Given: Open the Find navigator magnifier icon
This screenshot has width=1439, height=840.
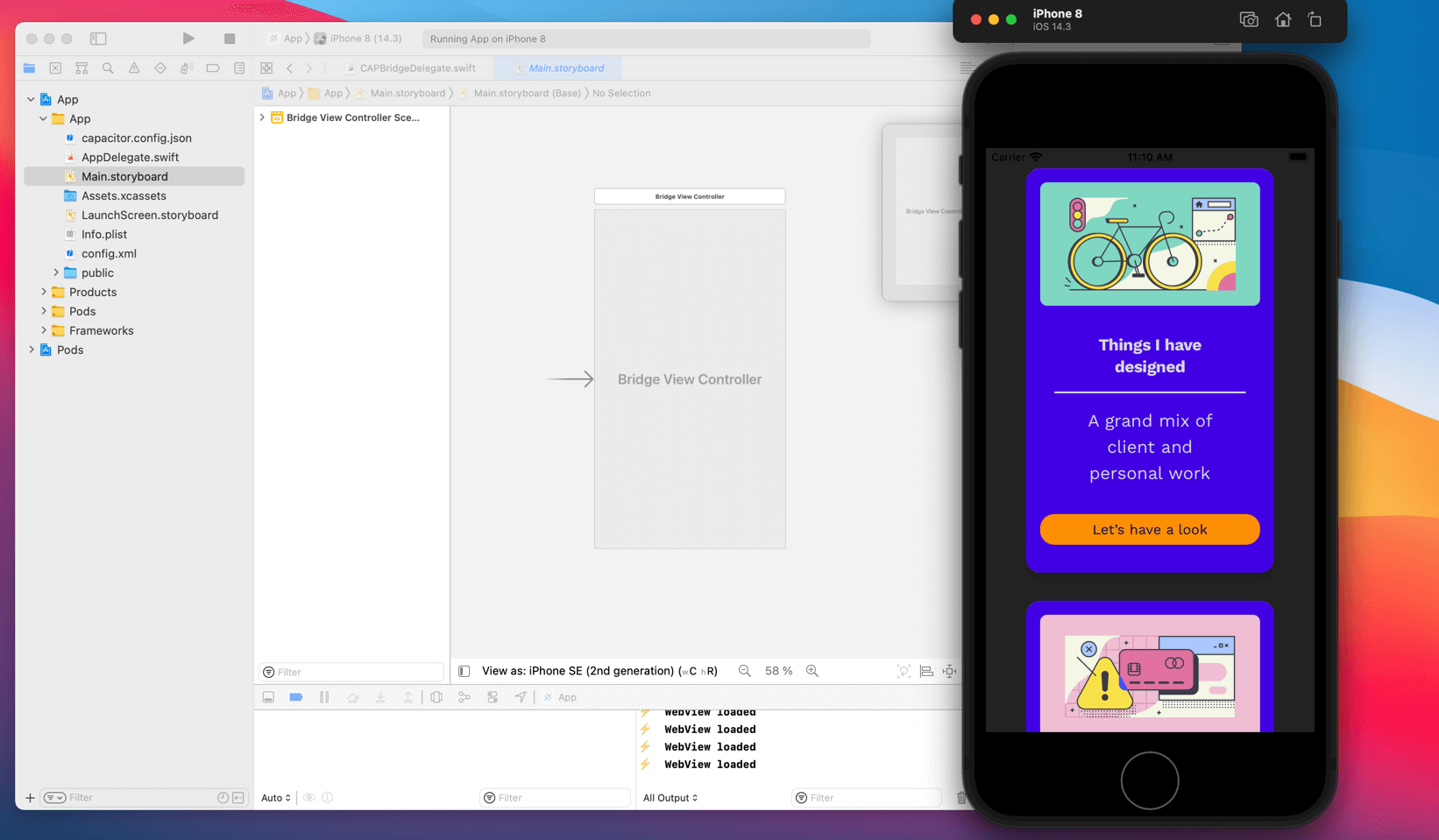Looking at the screenshot, I should point(108,68).
